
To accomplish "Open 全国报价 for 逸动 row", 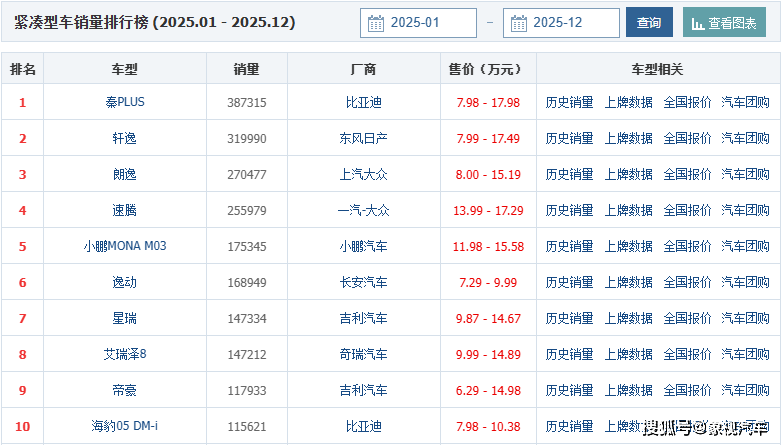I will (x=687, y=282).
